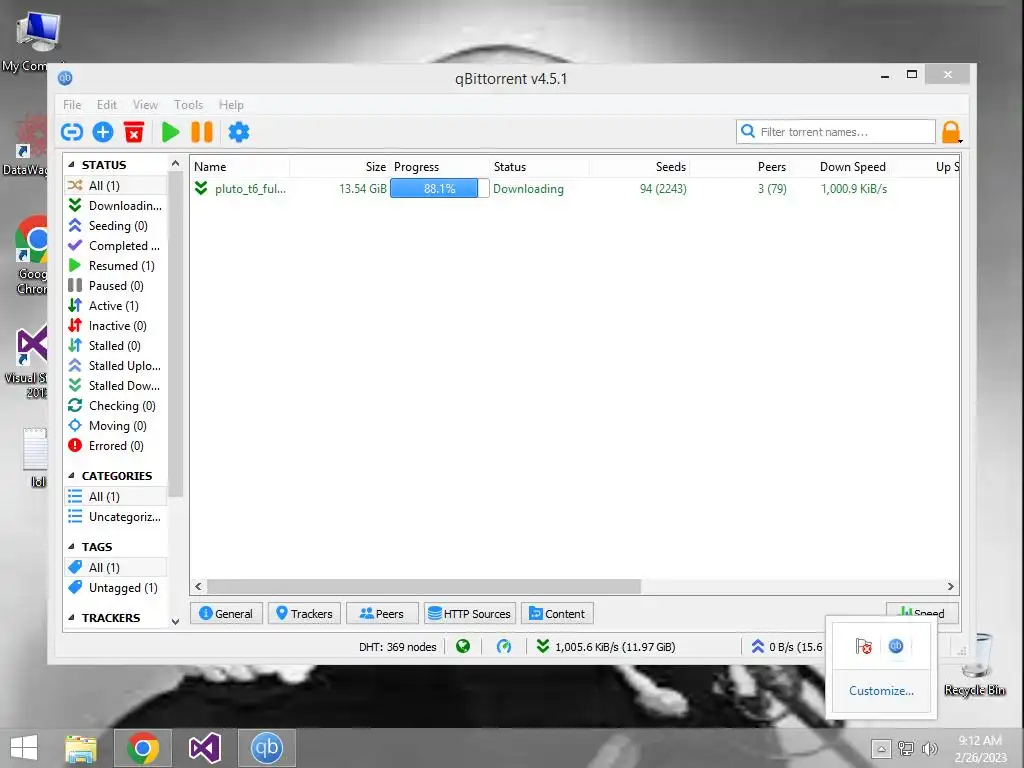The height and width of the screenshot is (768, 1024).
Task: Click the 88.1% progress bar
Action: click(440, 189)
